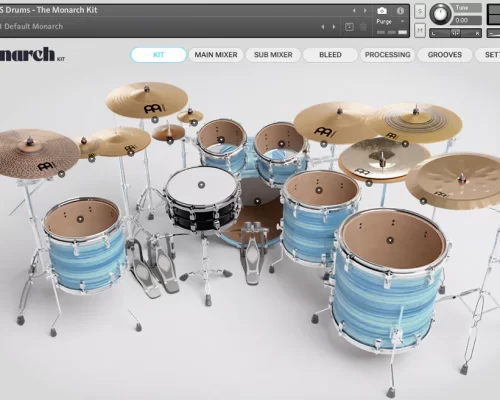
Task: Click the pan center indicator on L/R bar
Action: point(455,33)
